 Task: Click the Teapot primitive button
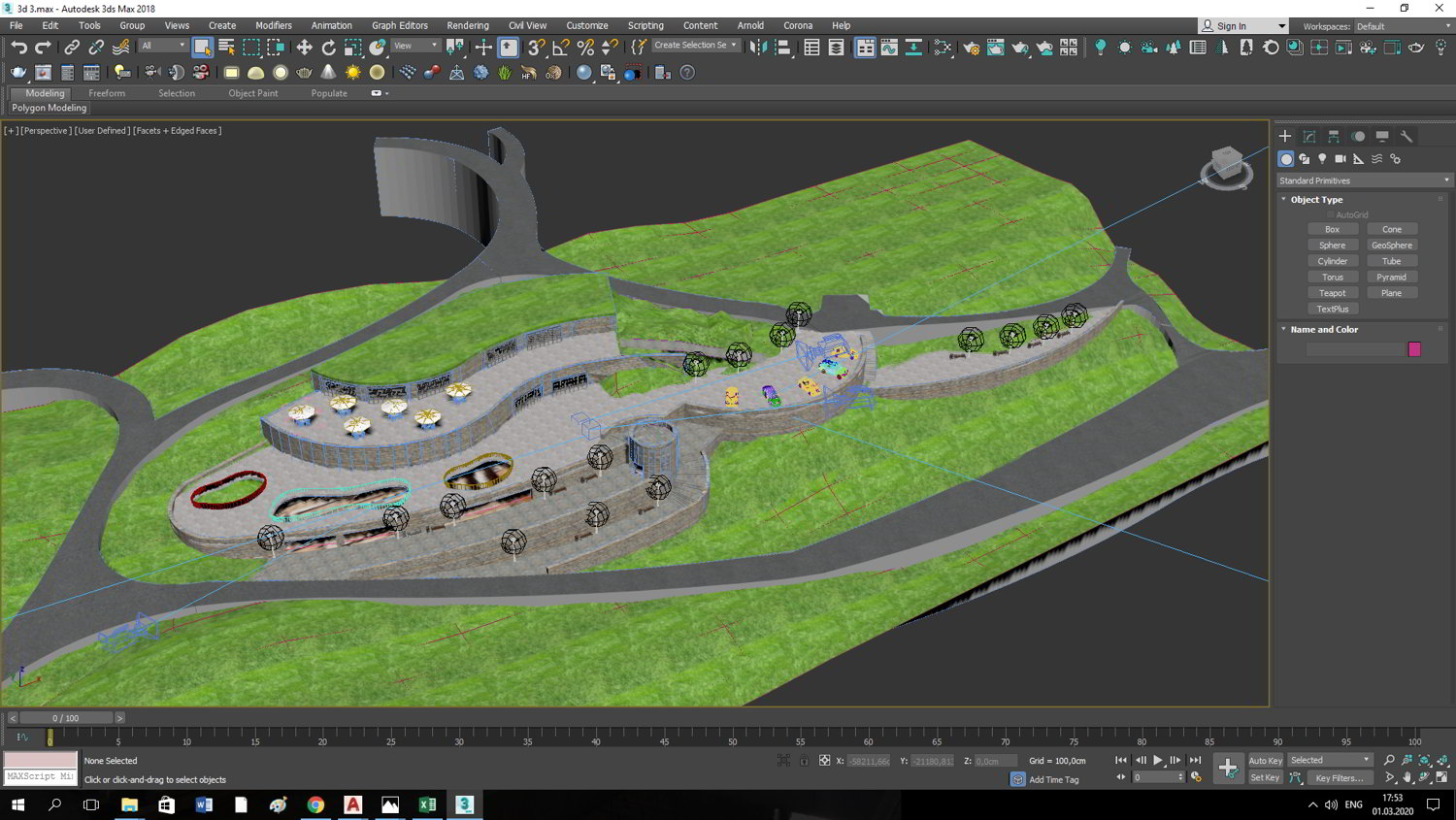pos(1332,293)
